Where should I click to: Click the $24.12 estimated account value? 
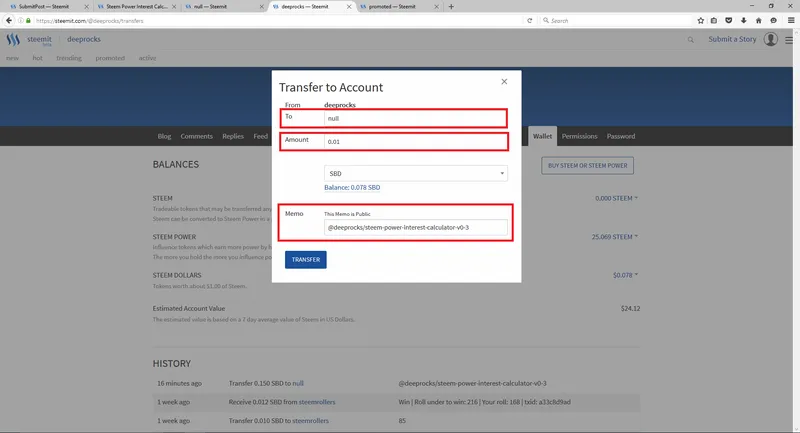point(631,308)
